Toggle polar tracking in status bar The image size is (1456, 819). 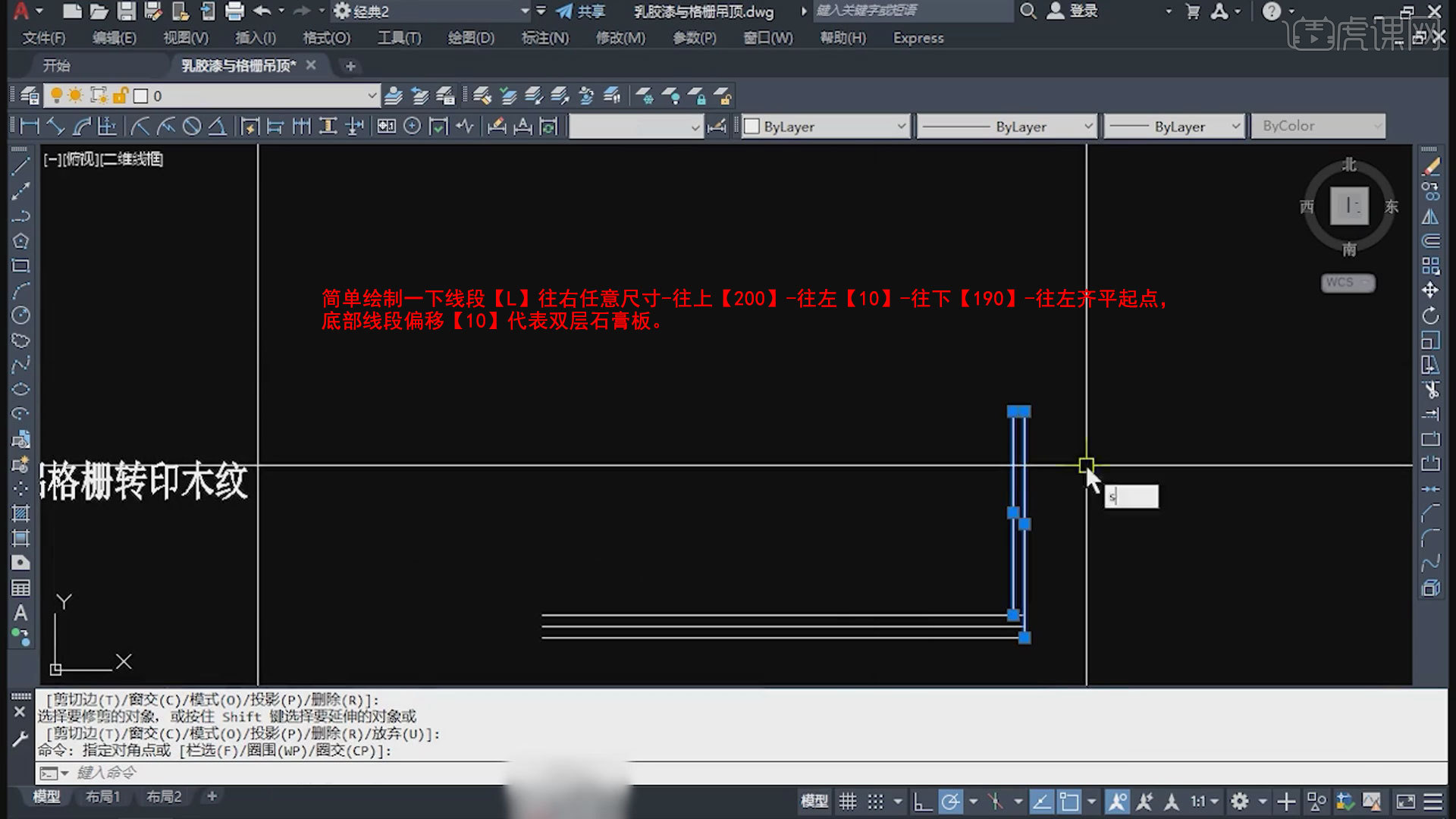coord(949,802)
